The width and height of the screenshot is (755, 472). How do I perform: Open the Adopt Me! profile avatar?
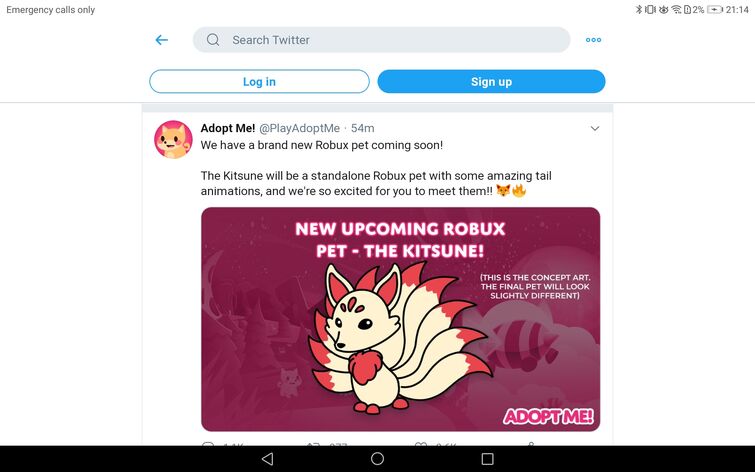(173, 140)
